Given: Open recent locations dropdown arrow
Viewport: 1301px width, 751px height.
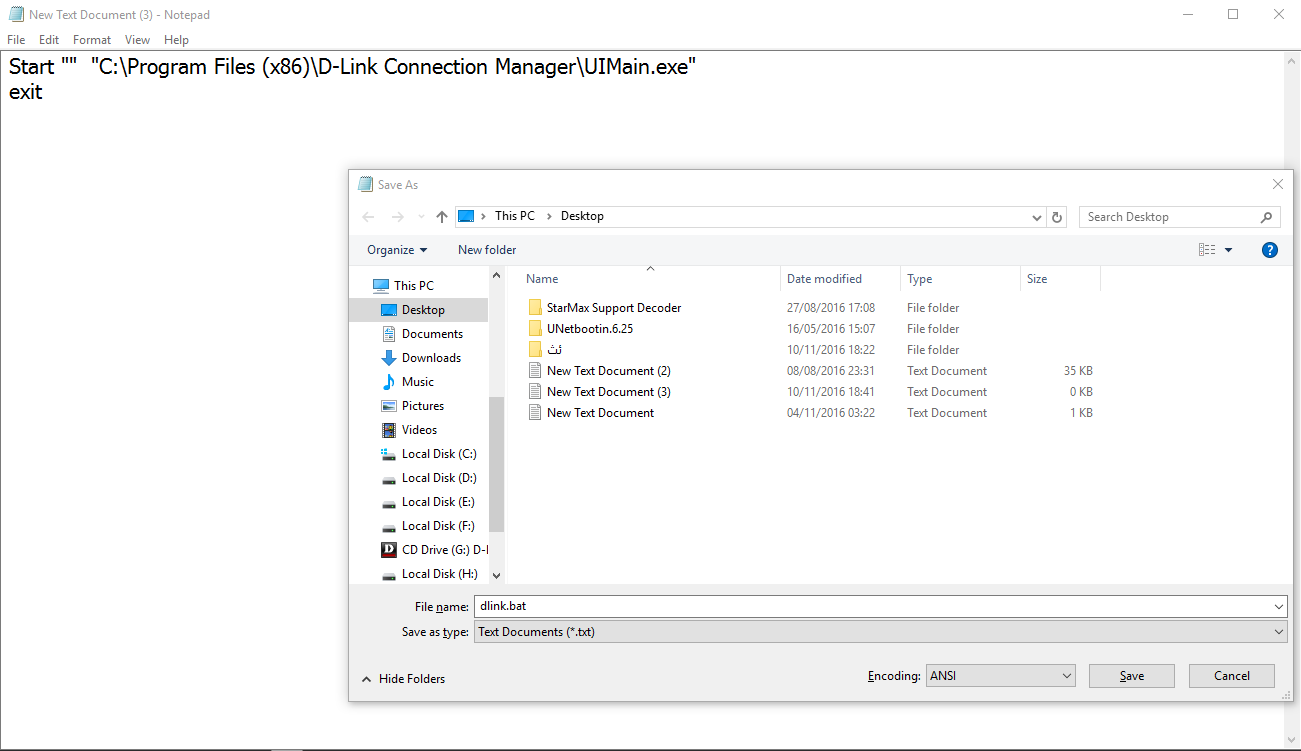Looking at the screenshot, I should click(420, 217).
